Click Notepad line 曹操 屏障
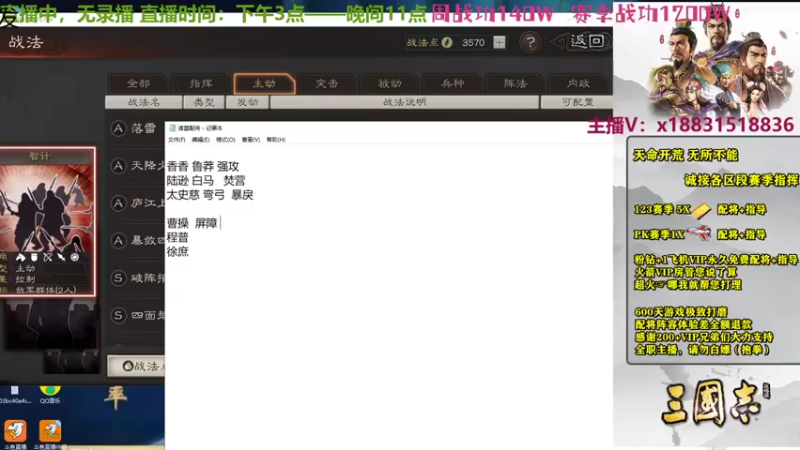This screenshot has width=800, height=450. tap(192, 223)
